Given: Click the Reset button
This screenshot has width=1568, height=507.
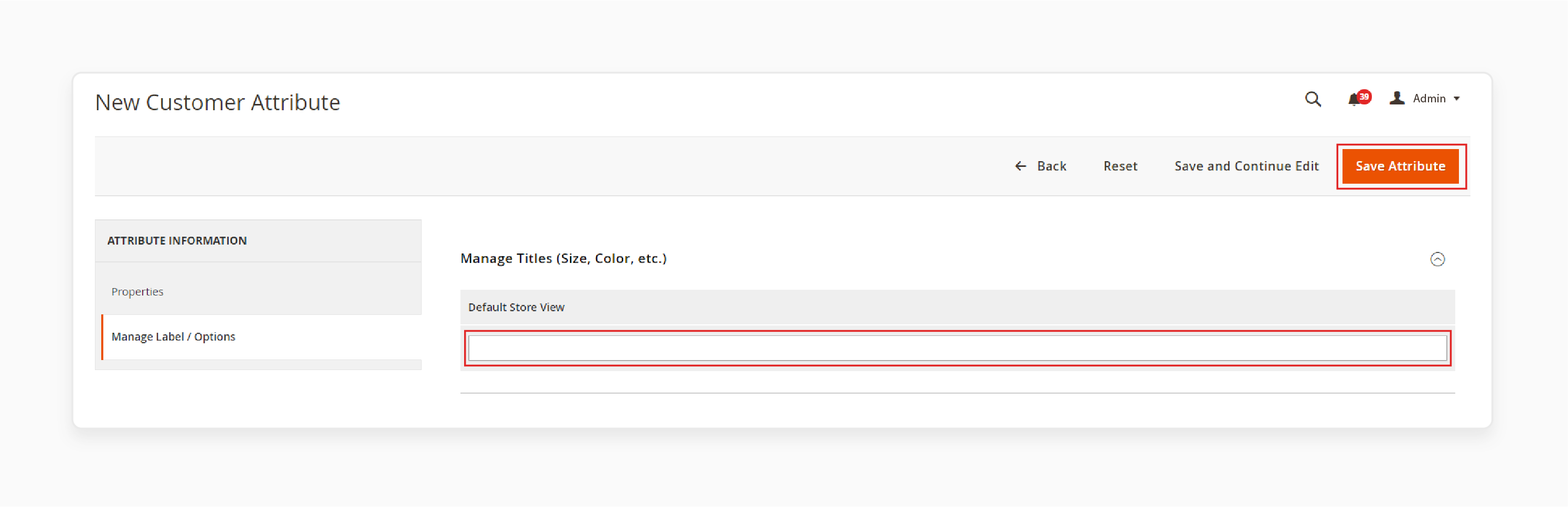Looking at the screenshot, I should [x=1120, y=166].
